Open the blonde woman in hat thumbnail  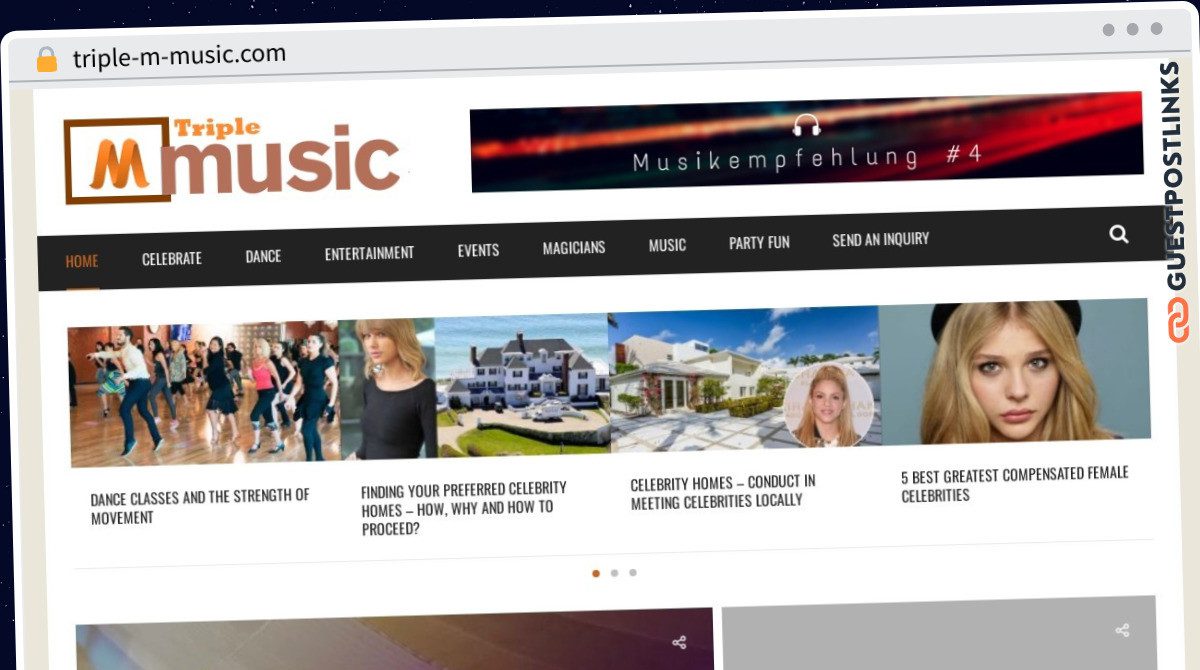(1015, 371)
